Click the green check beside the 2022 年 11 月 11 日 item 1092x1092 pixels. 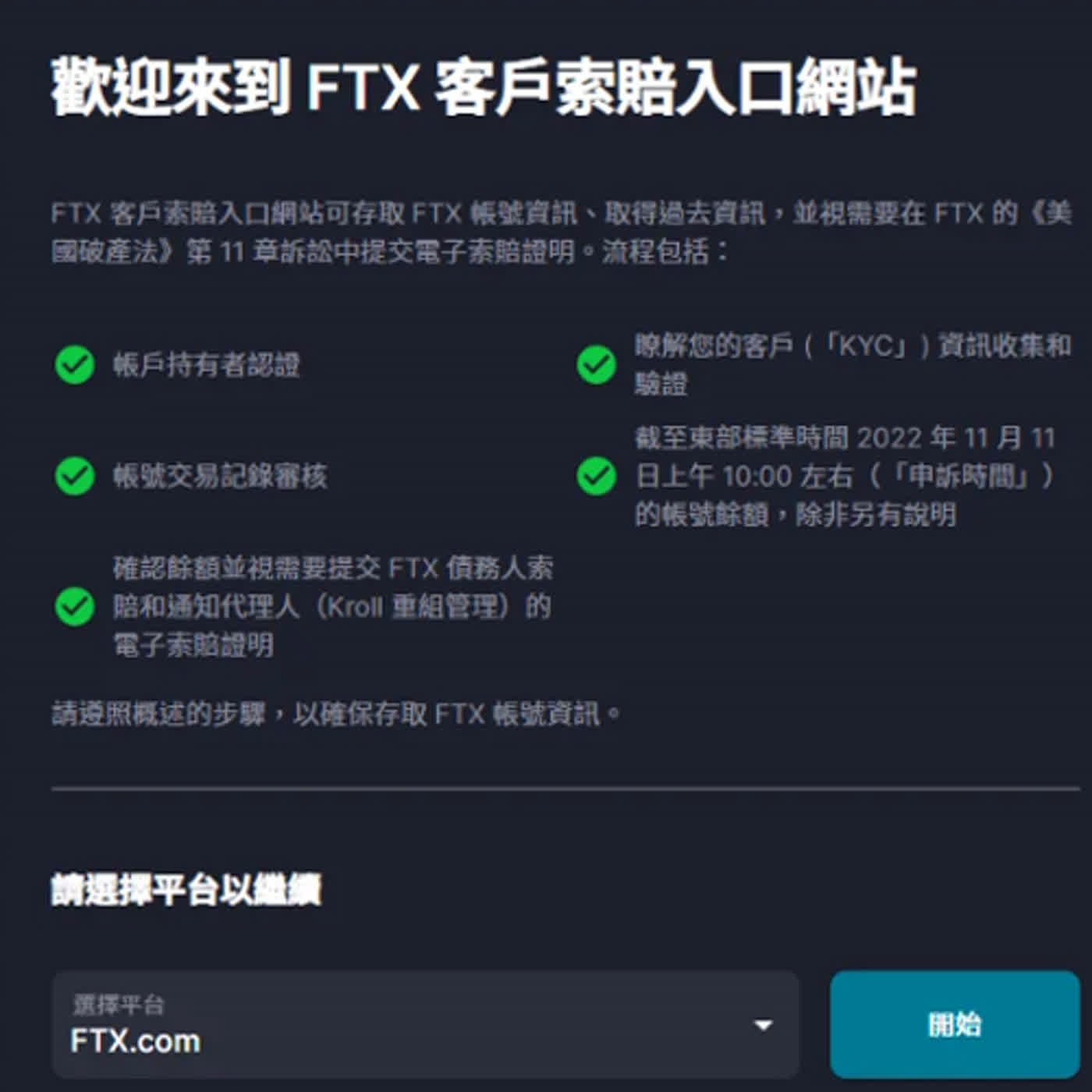click(x=596, y=476)
